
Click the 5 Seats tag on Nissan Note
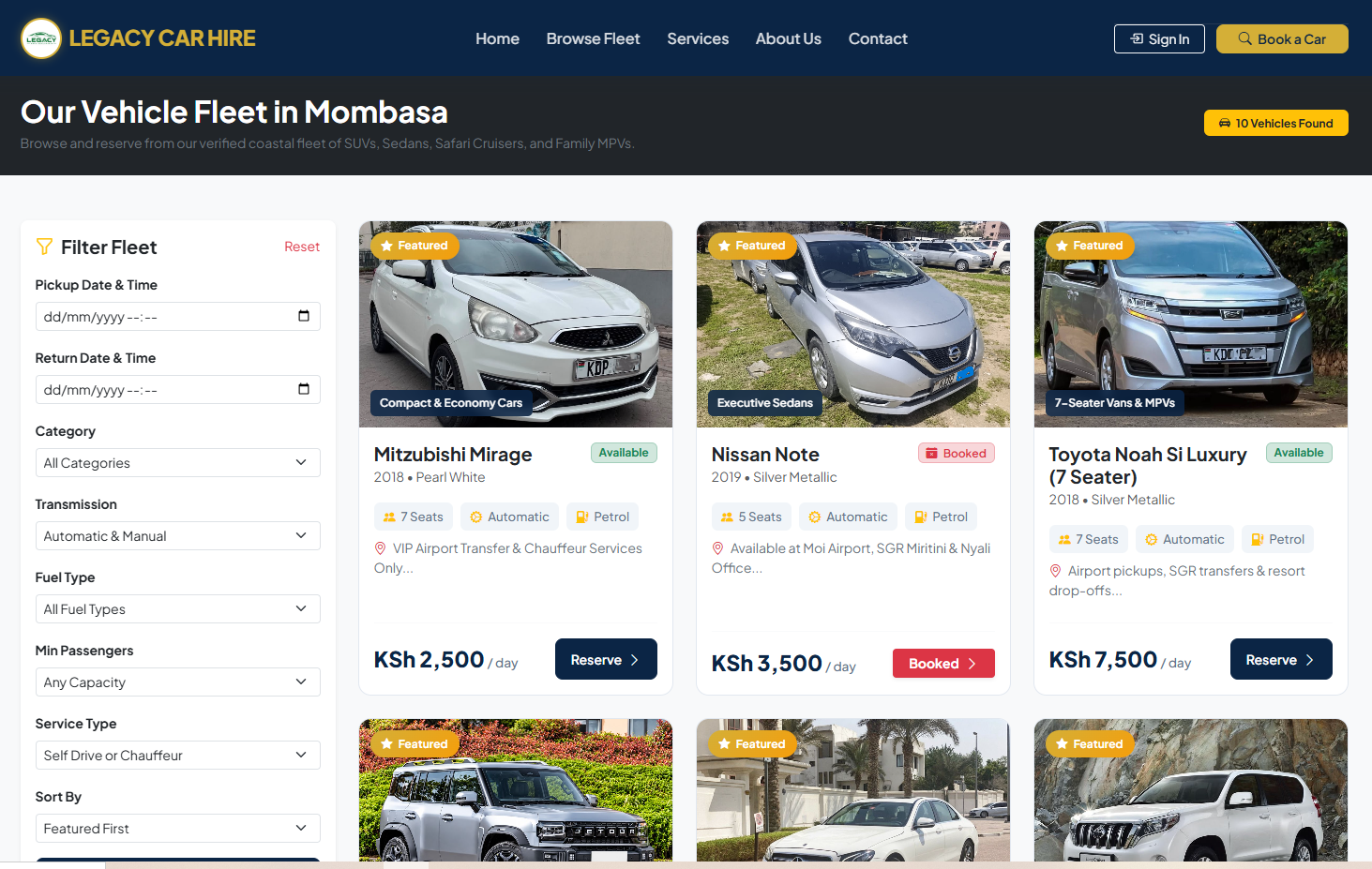[x=751, y=517]
